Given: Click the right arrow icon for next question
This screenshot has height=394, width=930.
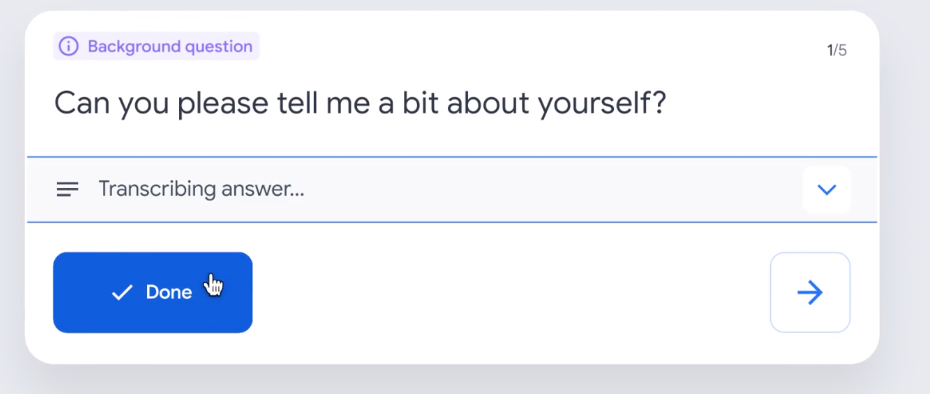Looking at the screenshot, I should [x=810, y=293].
